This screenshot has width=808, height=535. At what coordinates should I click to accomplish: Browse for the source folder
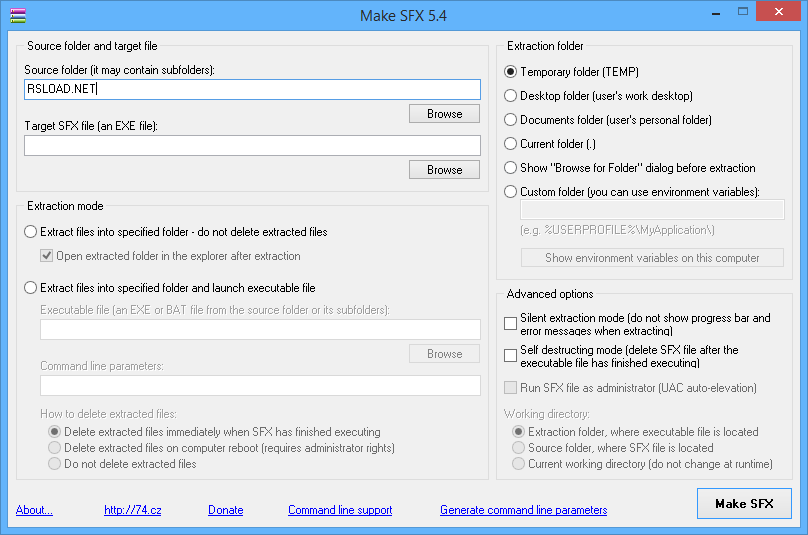(444, 114)
